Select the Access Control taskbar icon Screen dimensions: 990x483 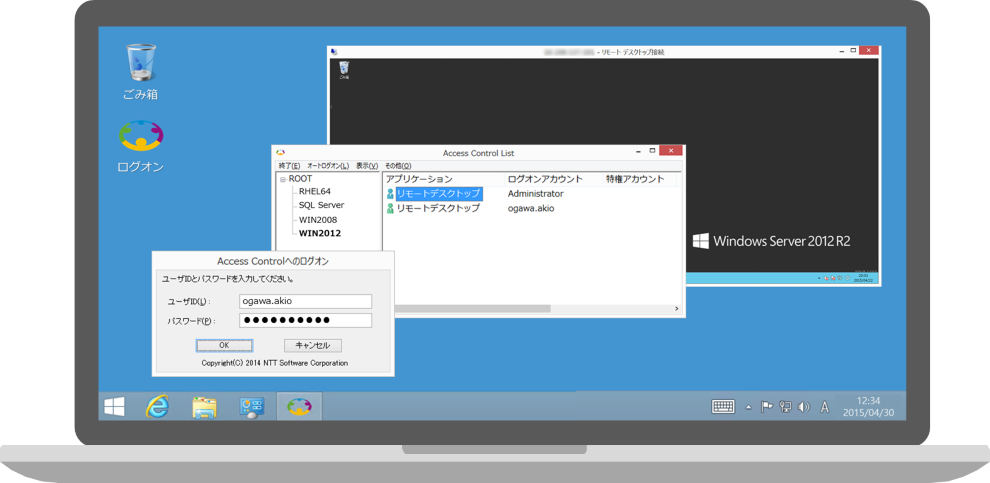[299, 407]
